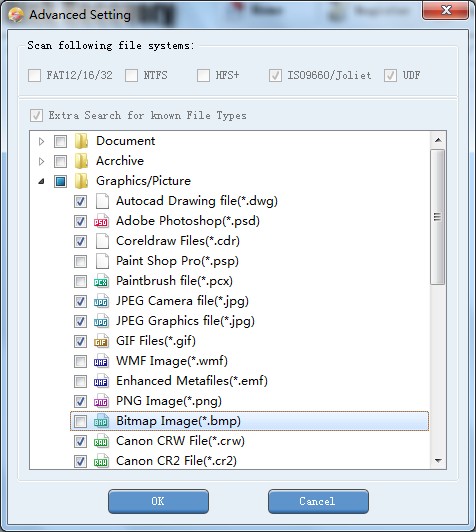The width and height of the screenshot is (476, 532).
Task: Click the JPEG Camera file icon
Action: pos(101,301)
